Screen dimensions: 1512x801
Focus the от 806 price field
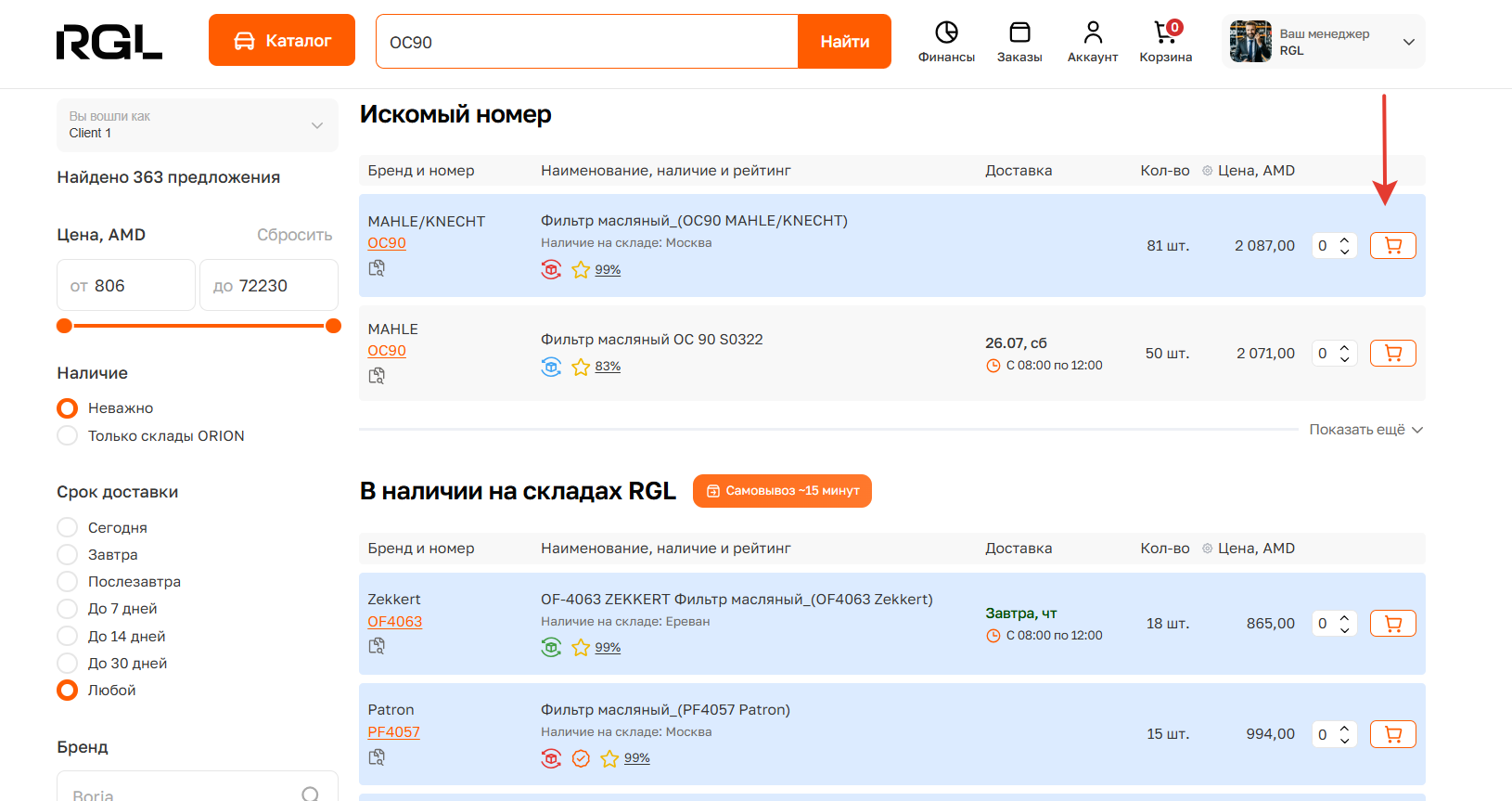pyautogui.click(x=126, y=285)
